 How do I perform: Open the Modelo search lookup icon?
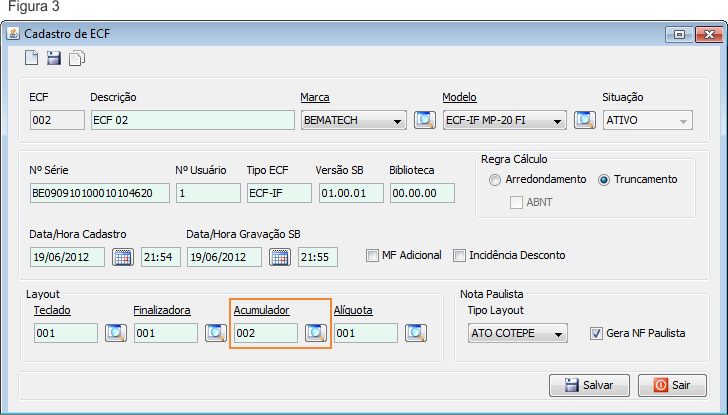584,120
